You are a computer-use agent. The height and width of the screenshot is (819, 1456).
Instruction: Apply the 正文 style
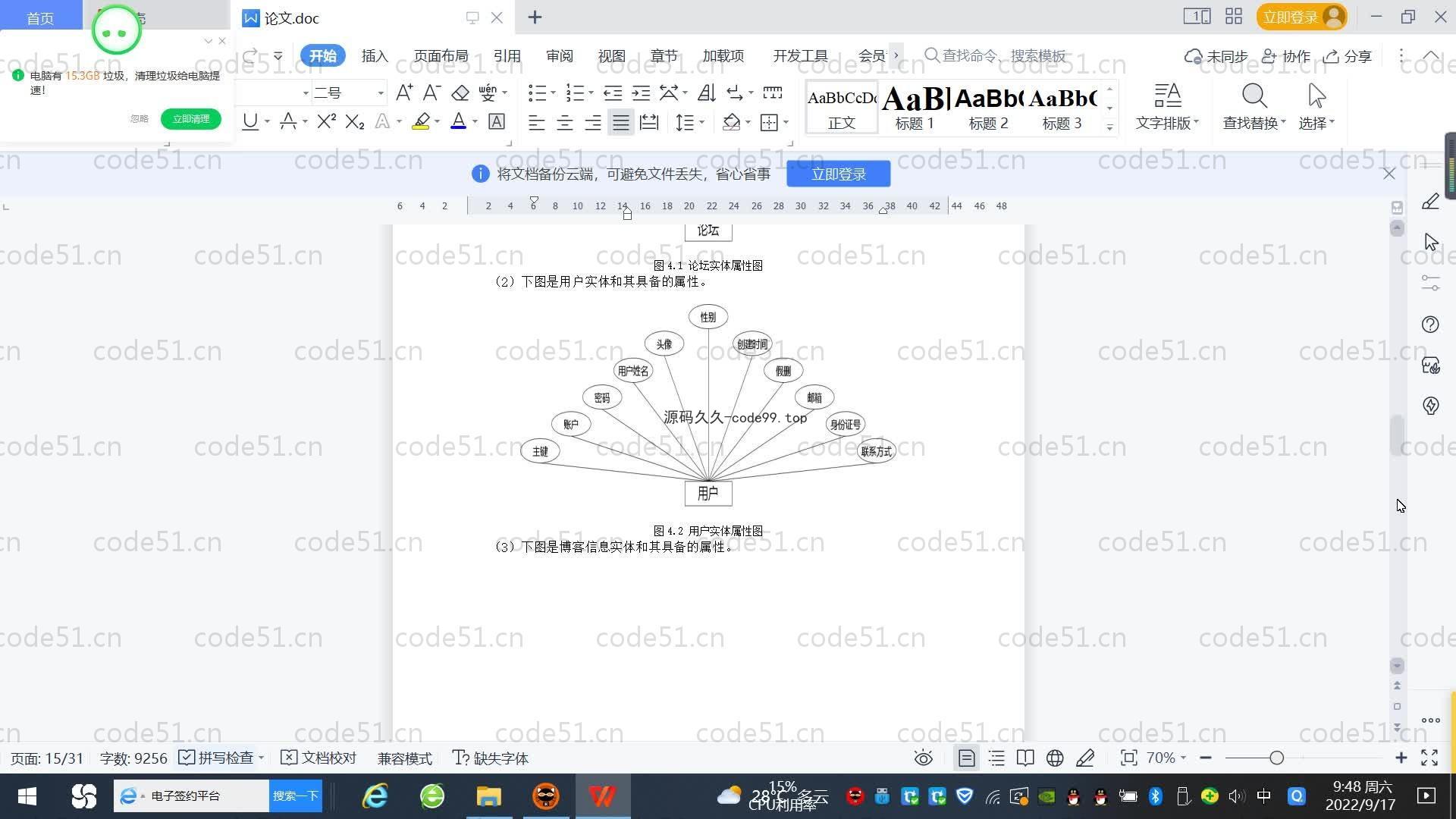842,107
